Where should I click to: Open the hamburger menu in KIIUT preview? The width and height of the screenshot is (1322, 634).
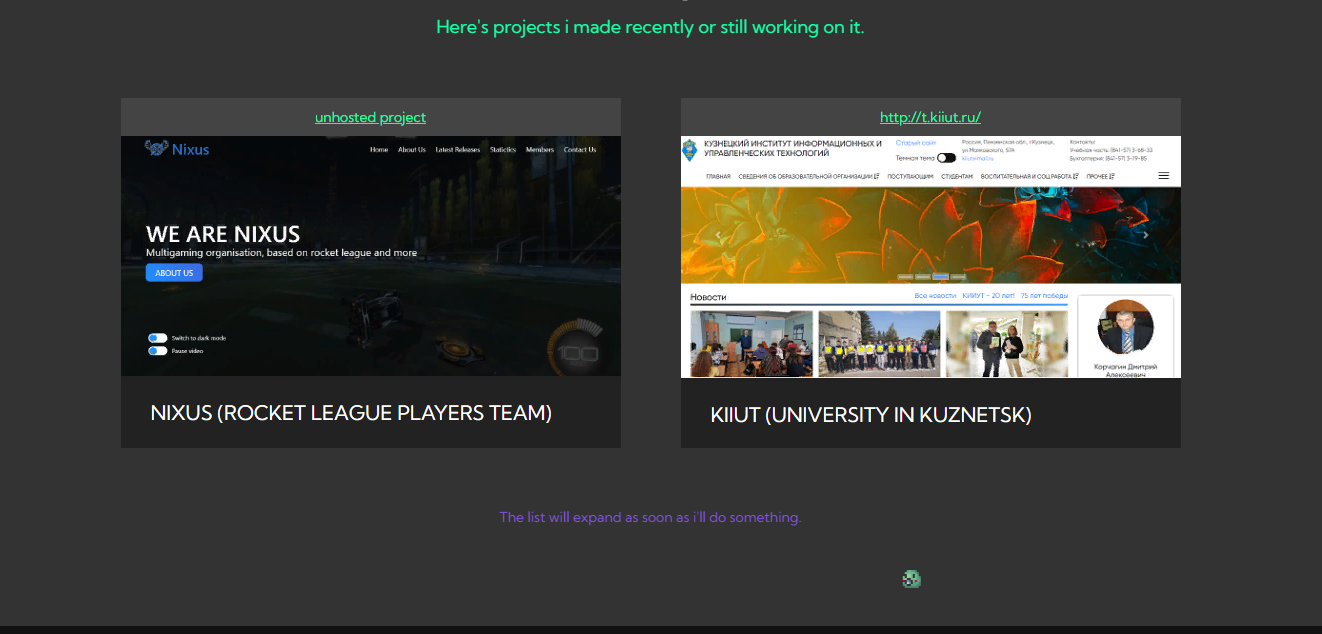coord(1164,176)
